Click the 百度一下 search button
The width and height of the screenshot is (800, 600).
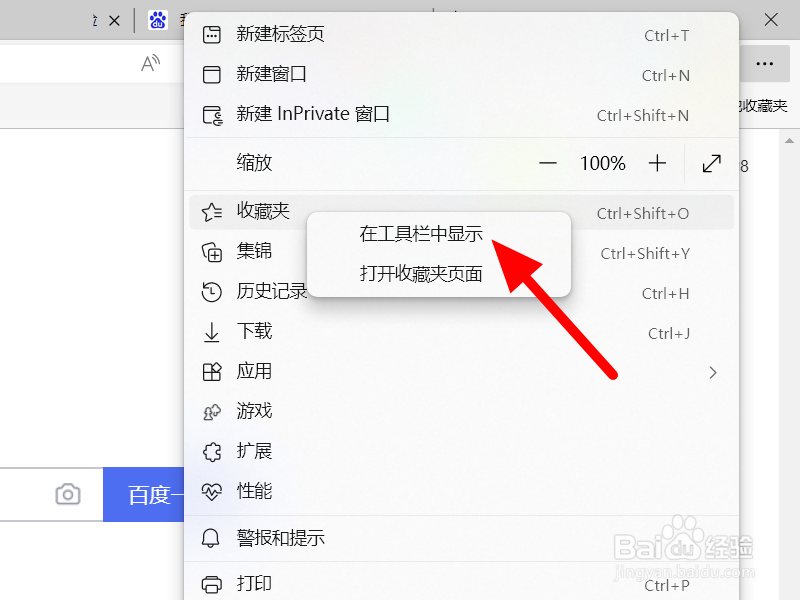point(144,494)
